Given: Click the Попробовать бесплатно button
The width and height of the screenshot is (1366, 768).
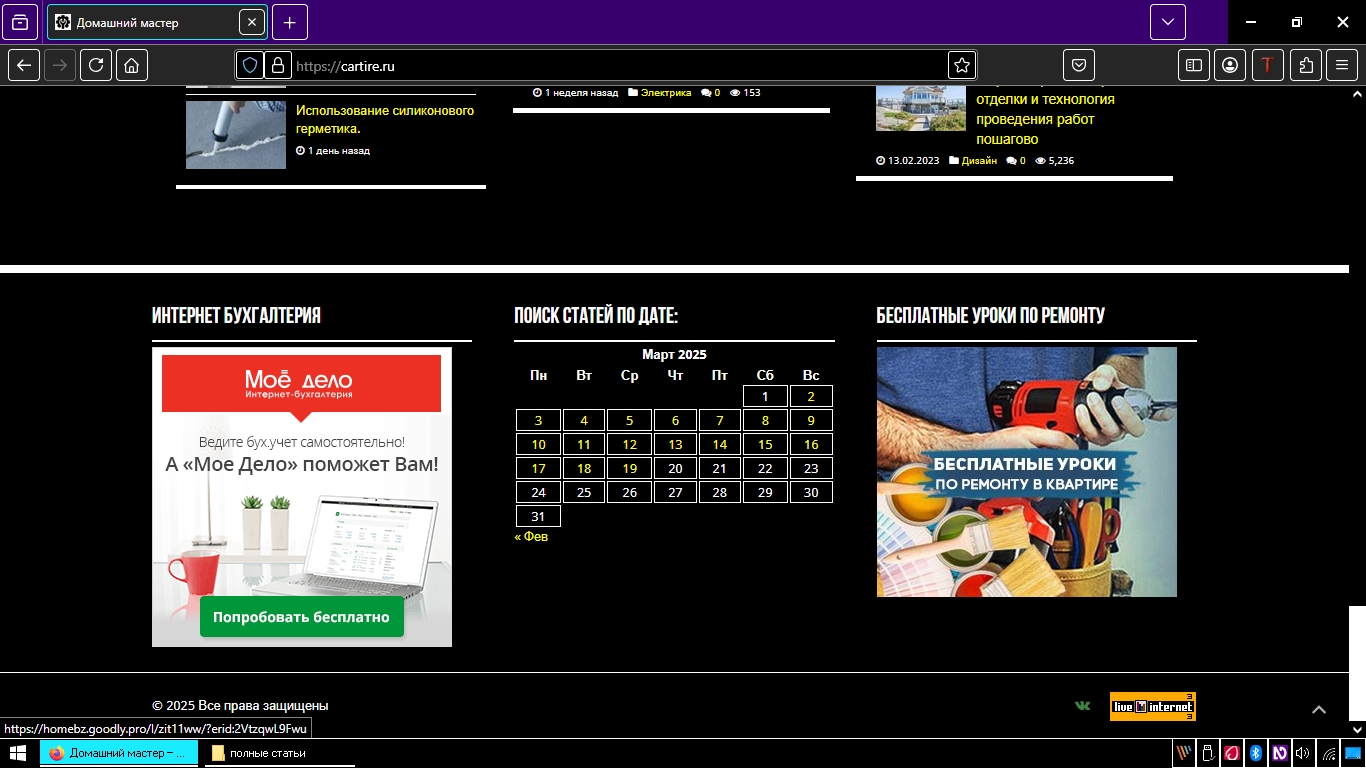Looking at the screenshot, I should click(x=301, y=617).
